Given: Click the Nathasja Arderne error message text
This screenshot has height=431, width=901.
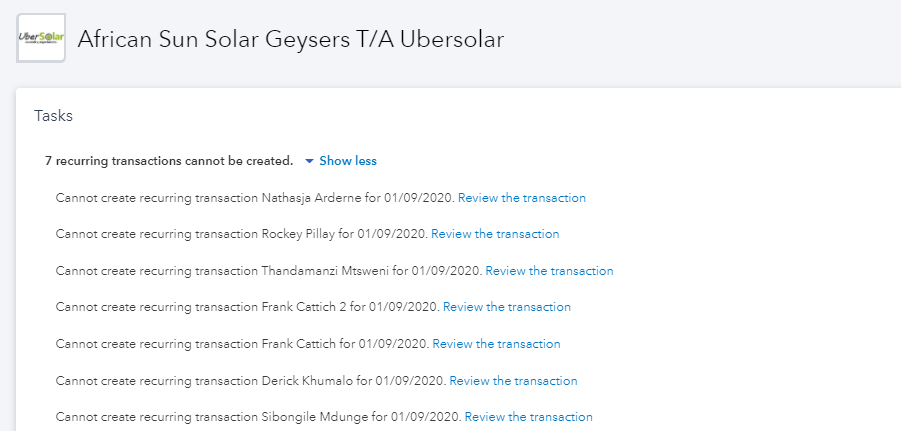Looking at the screenshot, I should 255,198.
